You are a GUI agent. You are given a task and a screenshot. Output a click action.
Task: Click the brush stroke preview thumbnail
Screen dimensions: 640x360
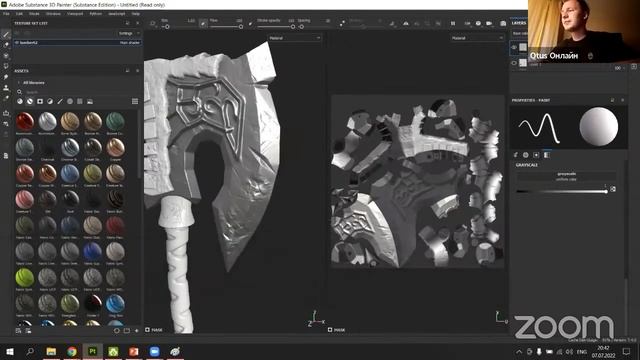point(539,127)
